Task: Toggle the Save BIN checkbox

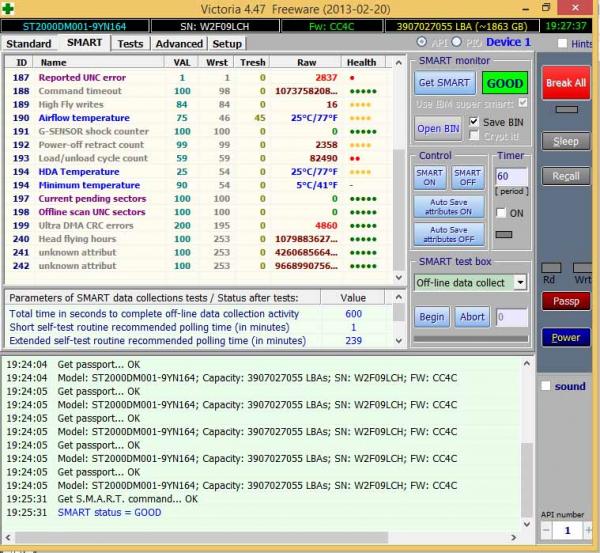Action: 475,122
